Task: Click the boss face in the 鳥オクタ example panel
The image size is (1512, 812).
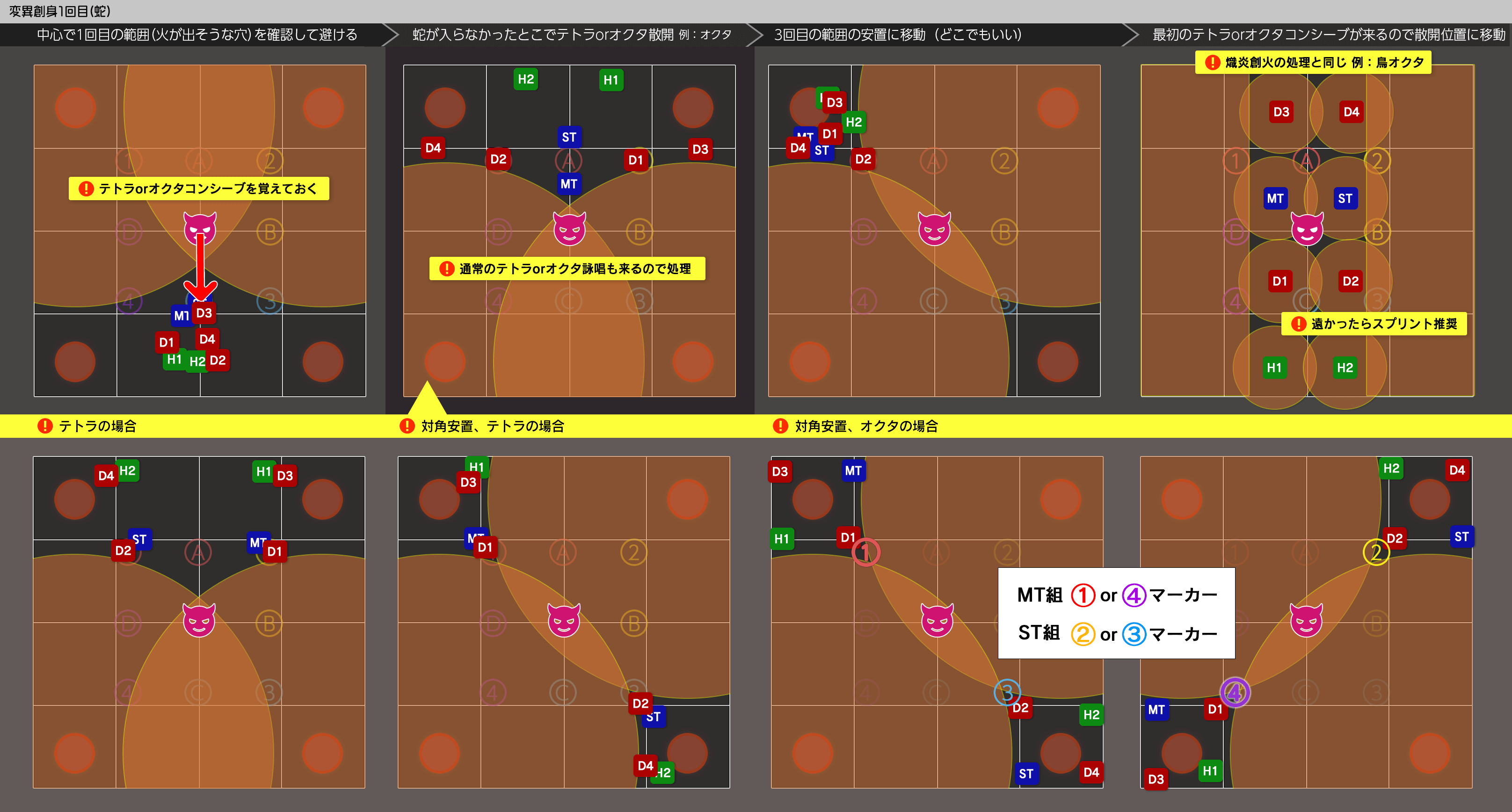Action: (x=1307, y=229)
